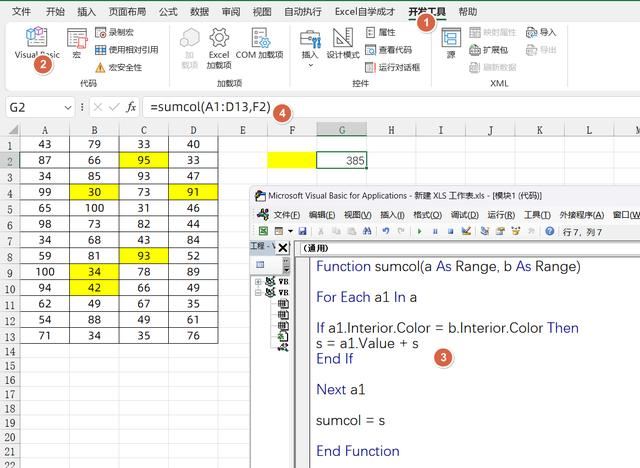This screenshot has height=468, width=640.
Task: Click View Microsoft Excel icon in VBA toolbar
Action: click(263, 231)
